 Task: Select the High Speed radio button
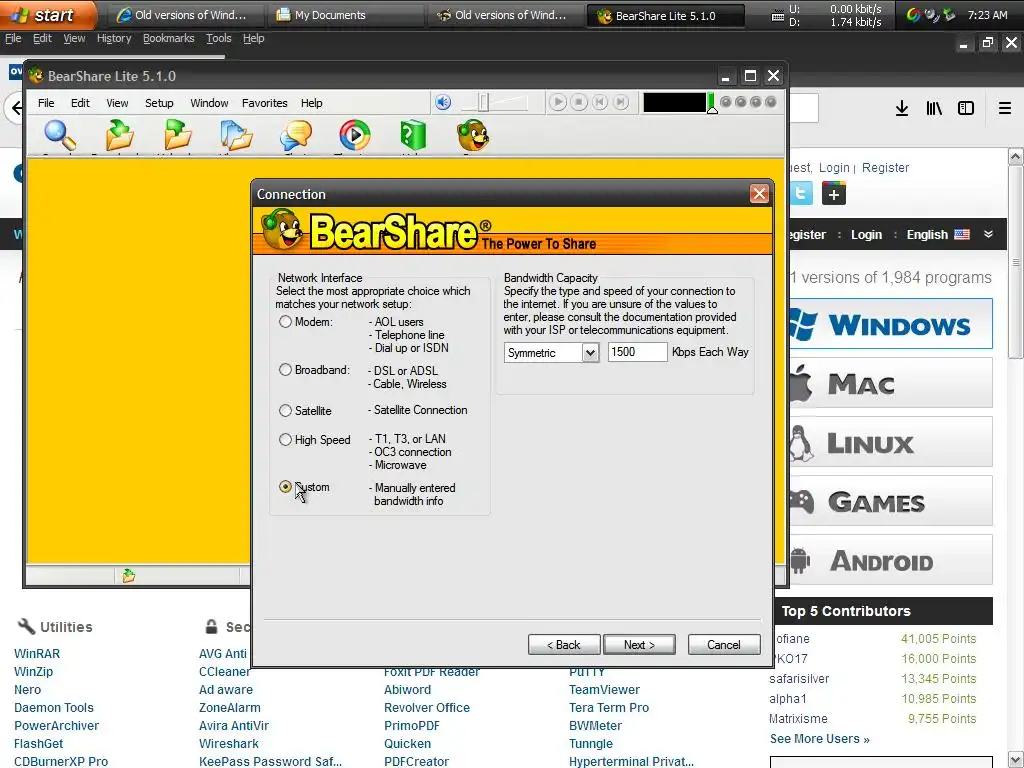pos(285,440)
